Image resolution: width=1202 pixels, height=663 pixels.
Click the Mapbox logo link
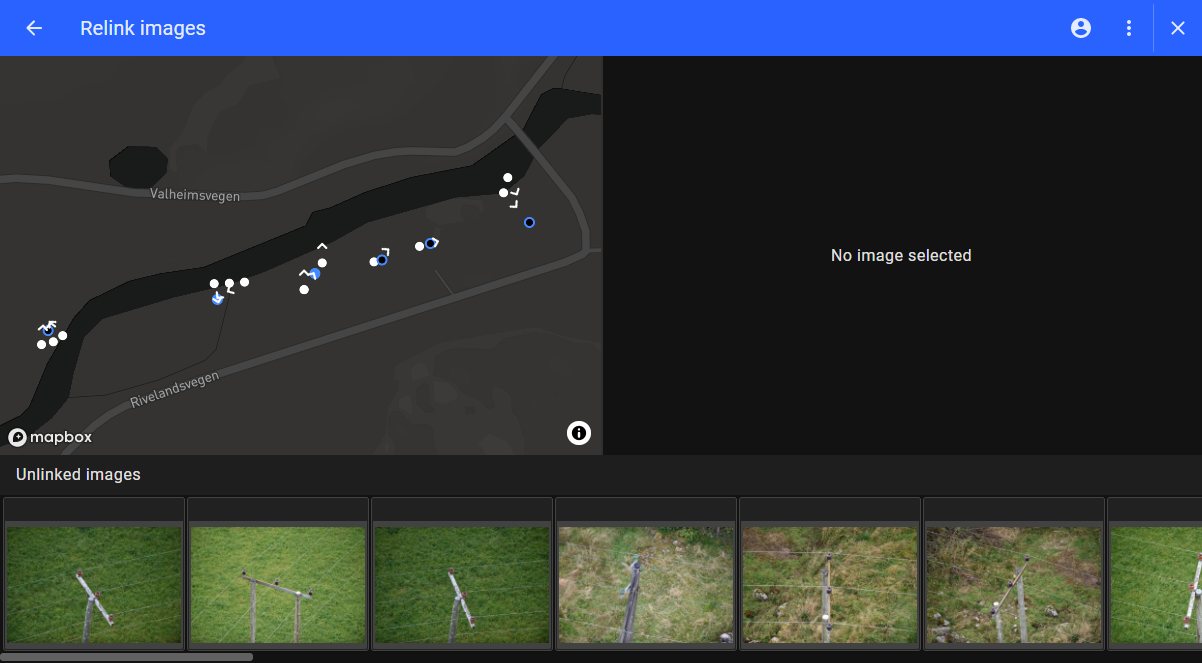[x=51, y=437]
